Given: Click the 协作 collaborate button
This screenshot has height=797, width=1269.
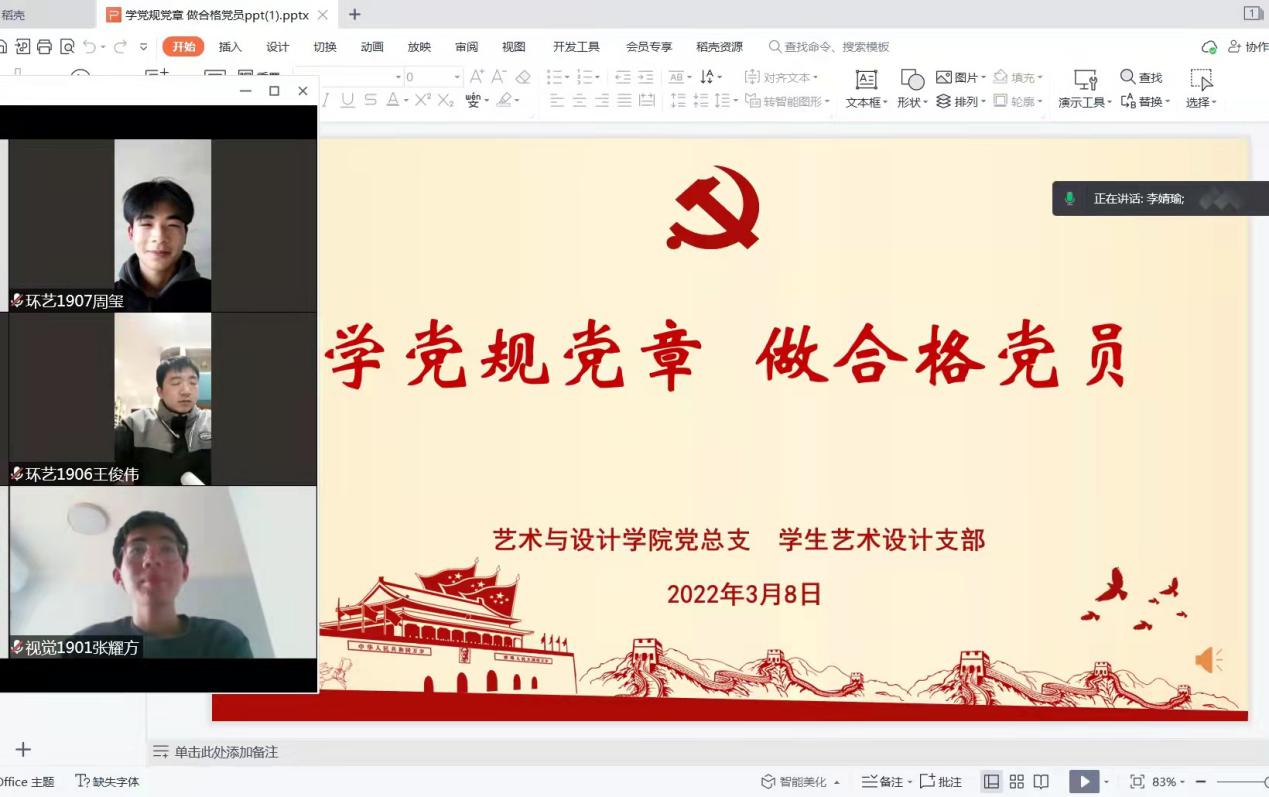Looking at the screenshot, I should (x=1248, y=47).
